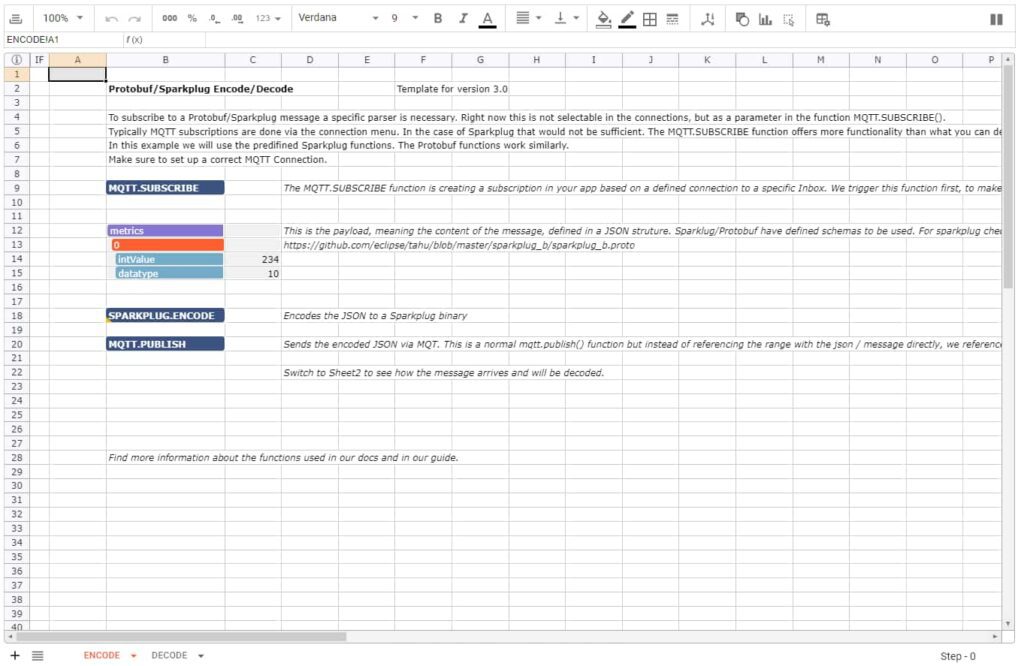Insert a chart using the chart icon
The image size is (1024, 666).
[x=765, y=18]
